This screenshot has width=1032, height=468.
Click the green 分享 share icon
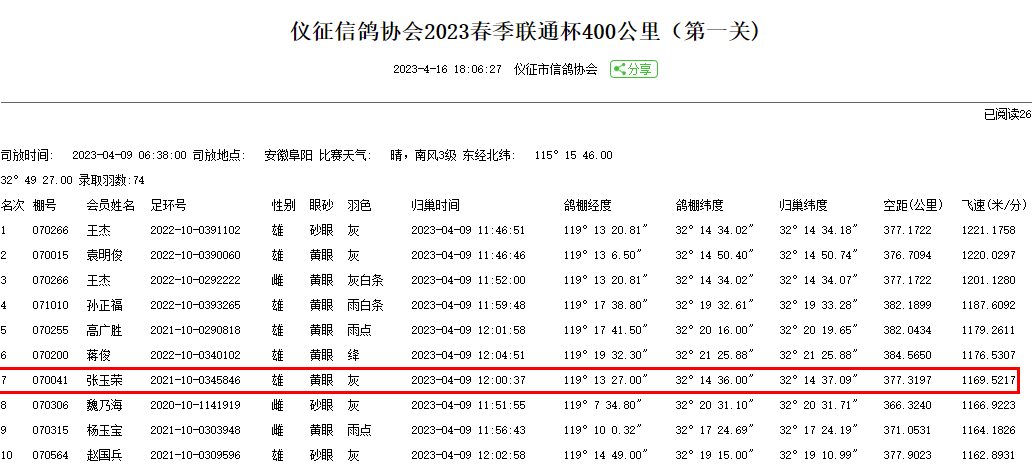click(x=634, y=69)
